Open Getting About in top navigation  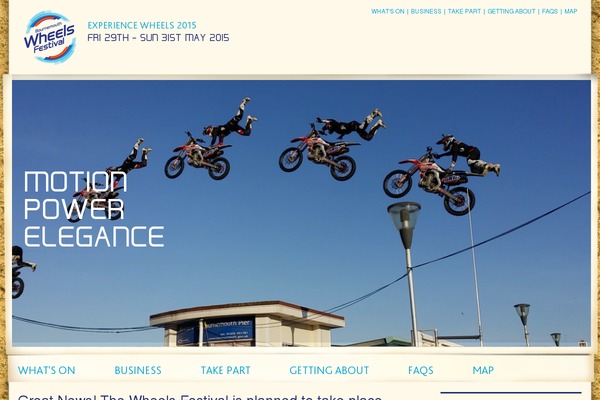tap(511, 11)
